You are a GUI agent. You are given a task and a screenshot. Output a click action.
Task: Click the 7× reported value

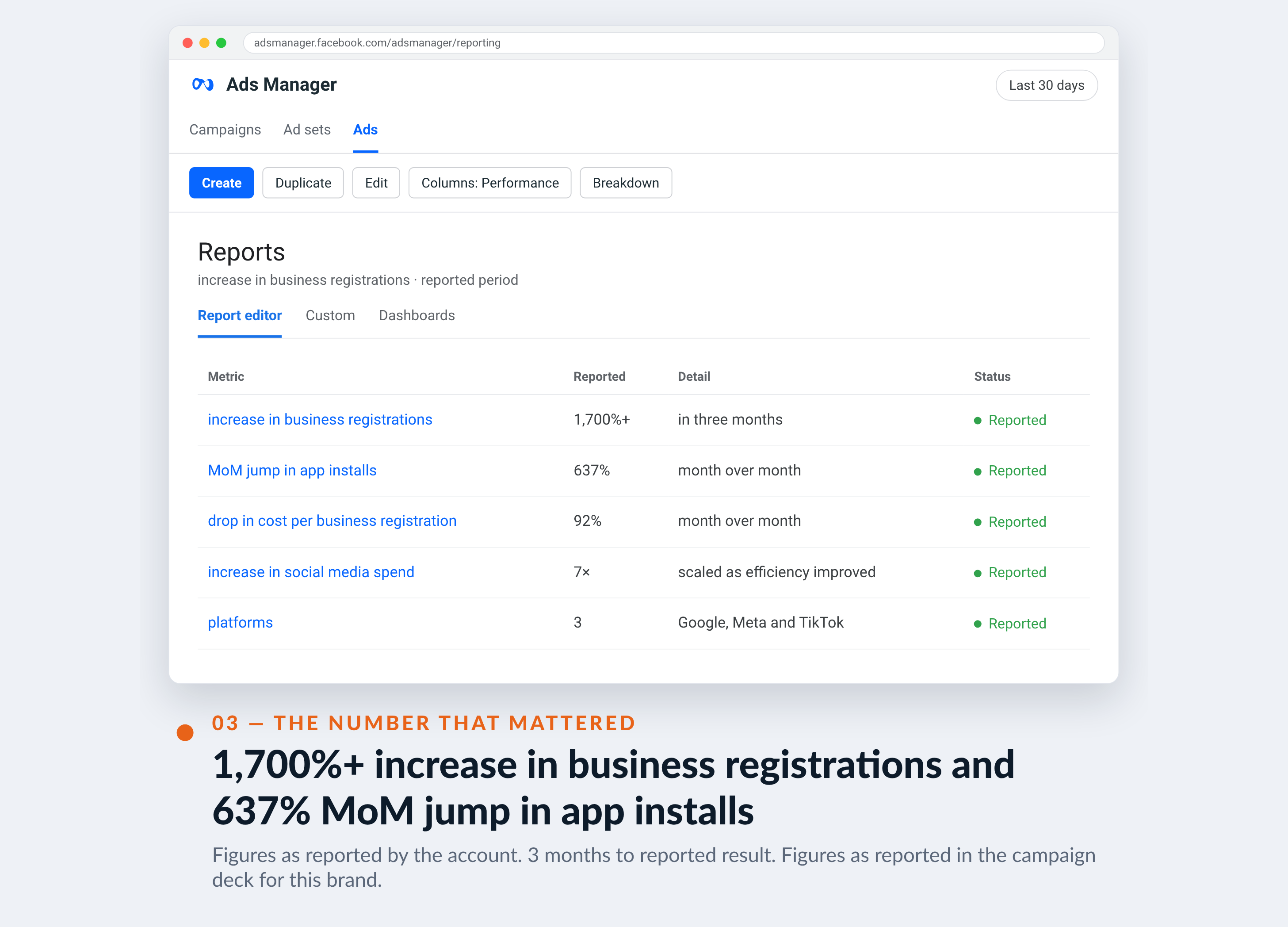point(581,572)
